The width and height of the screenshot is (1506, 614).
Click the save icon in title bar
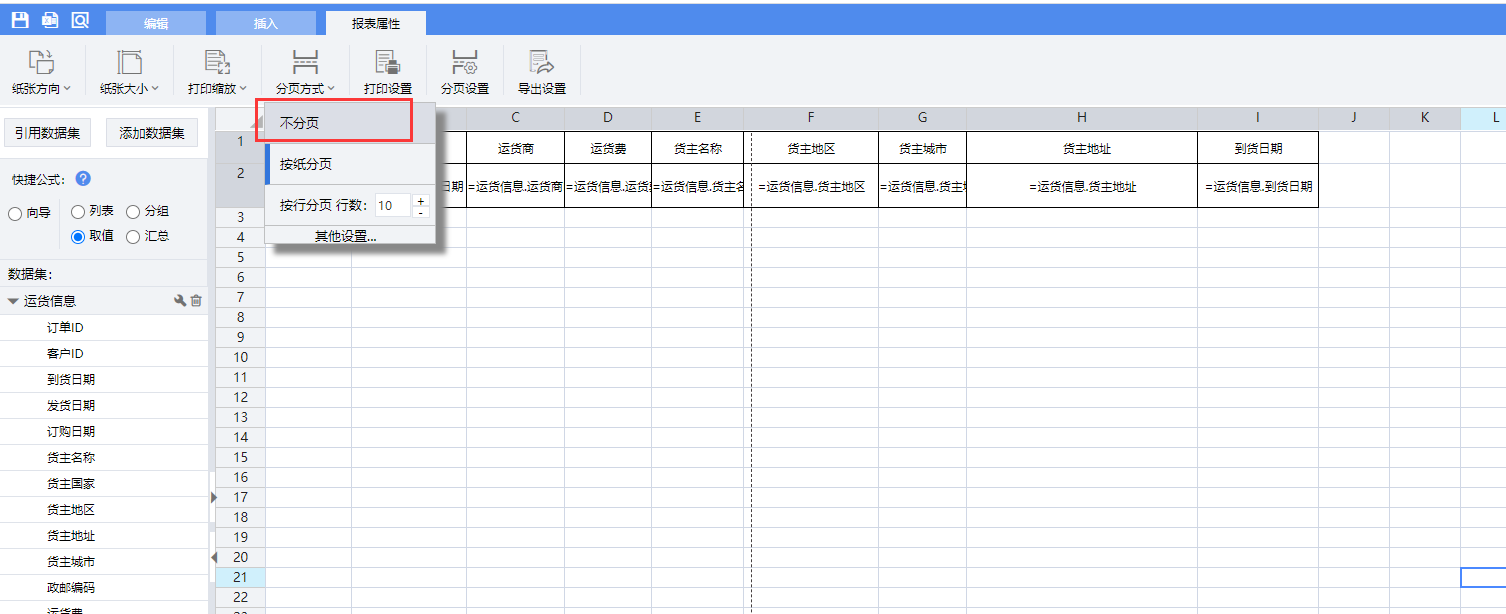[x=20, y=20]
